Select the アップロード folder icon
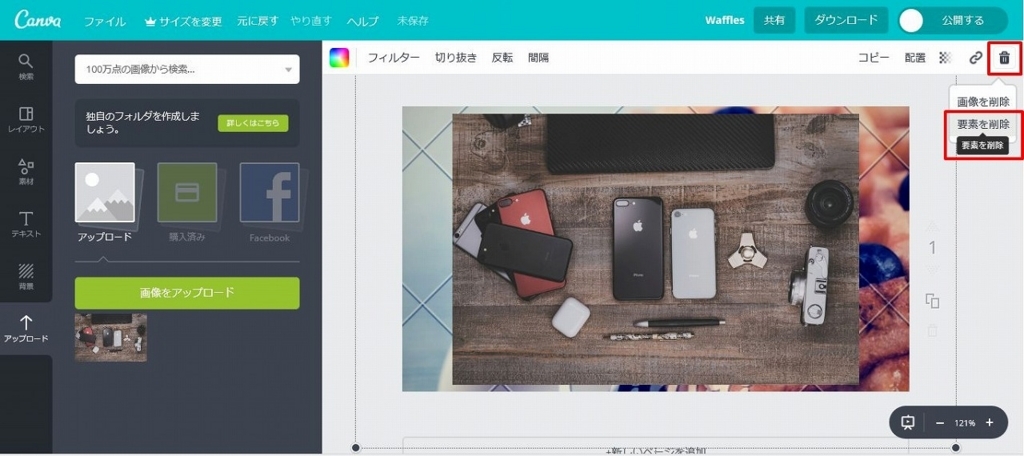The image size is (1024, 456). pyautogui.click(x=105, y=193)
